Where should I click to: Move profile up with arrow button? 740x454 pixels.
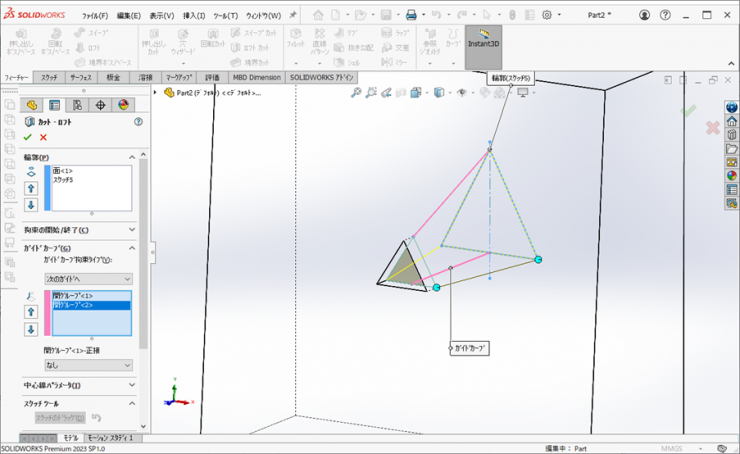pos(31,188)
